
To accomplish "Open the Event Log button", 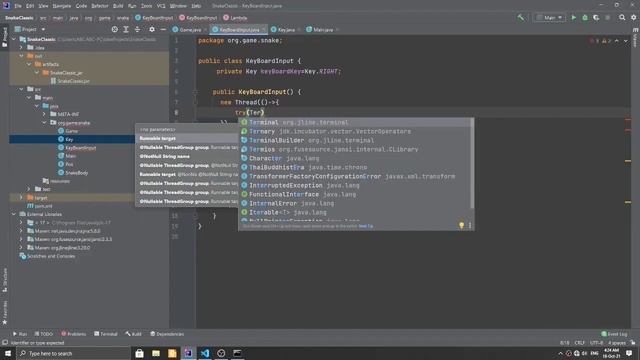I will tap(614, 334).
